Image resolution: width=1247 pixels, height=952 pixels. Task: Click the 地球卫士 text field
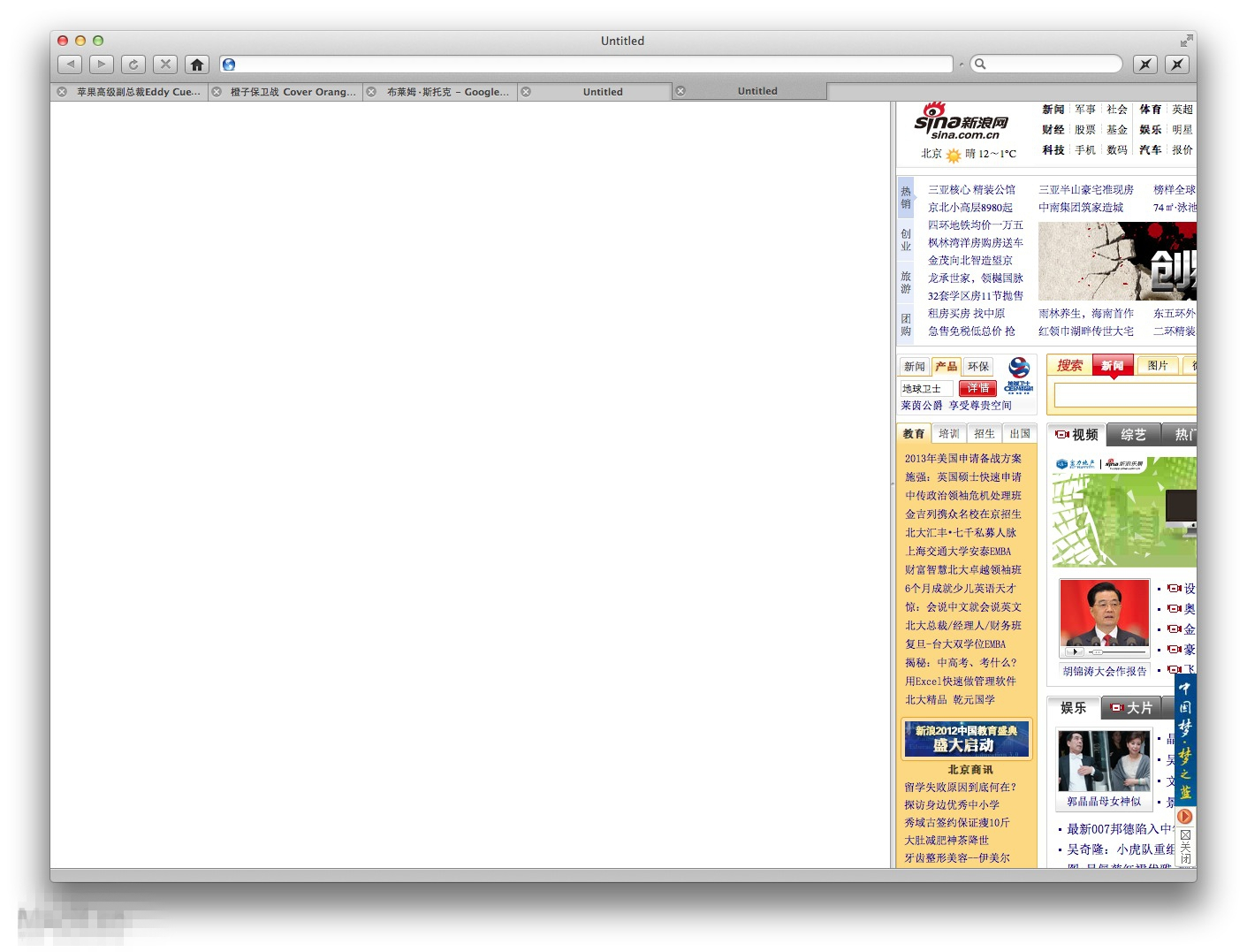[926, 389]
